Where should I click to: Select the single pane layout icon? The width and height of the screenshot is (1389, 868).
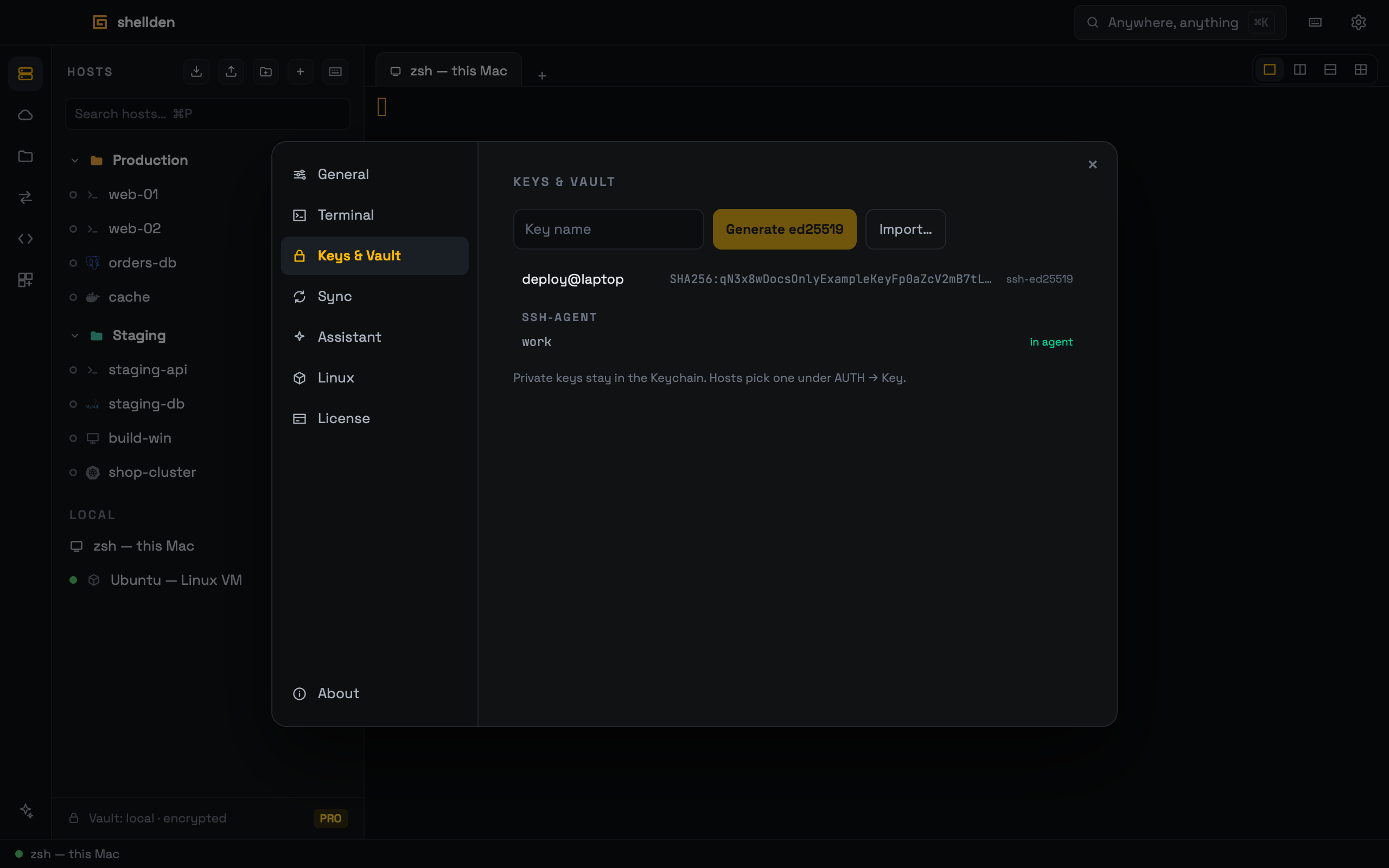tap(1270, 69)
